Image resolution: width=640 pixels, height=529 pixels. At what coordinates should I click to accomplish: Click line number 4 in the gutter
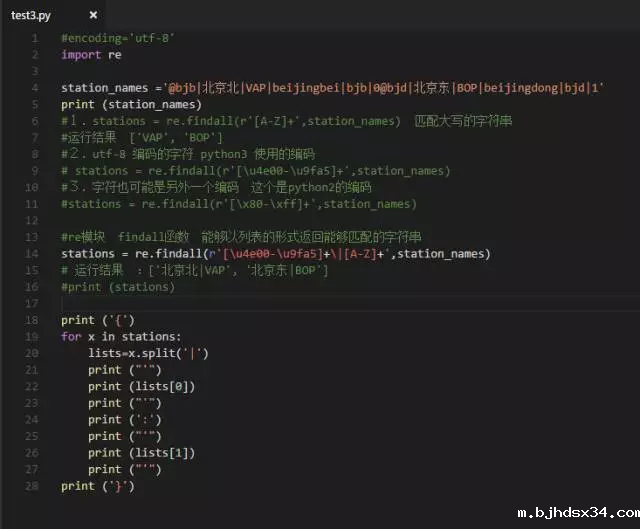[x=35, y=88]
